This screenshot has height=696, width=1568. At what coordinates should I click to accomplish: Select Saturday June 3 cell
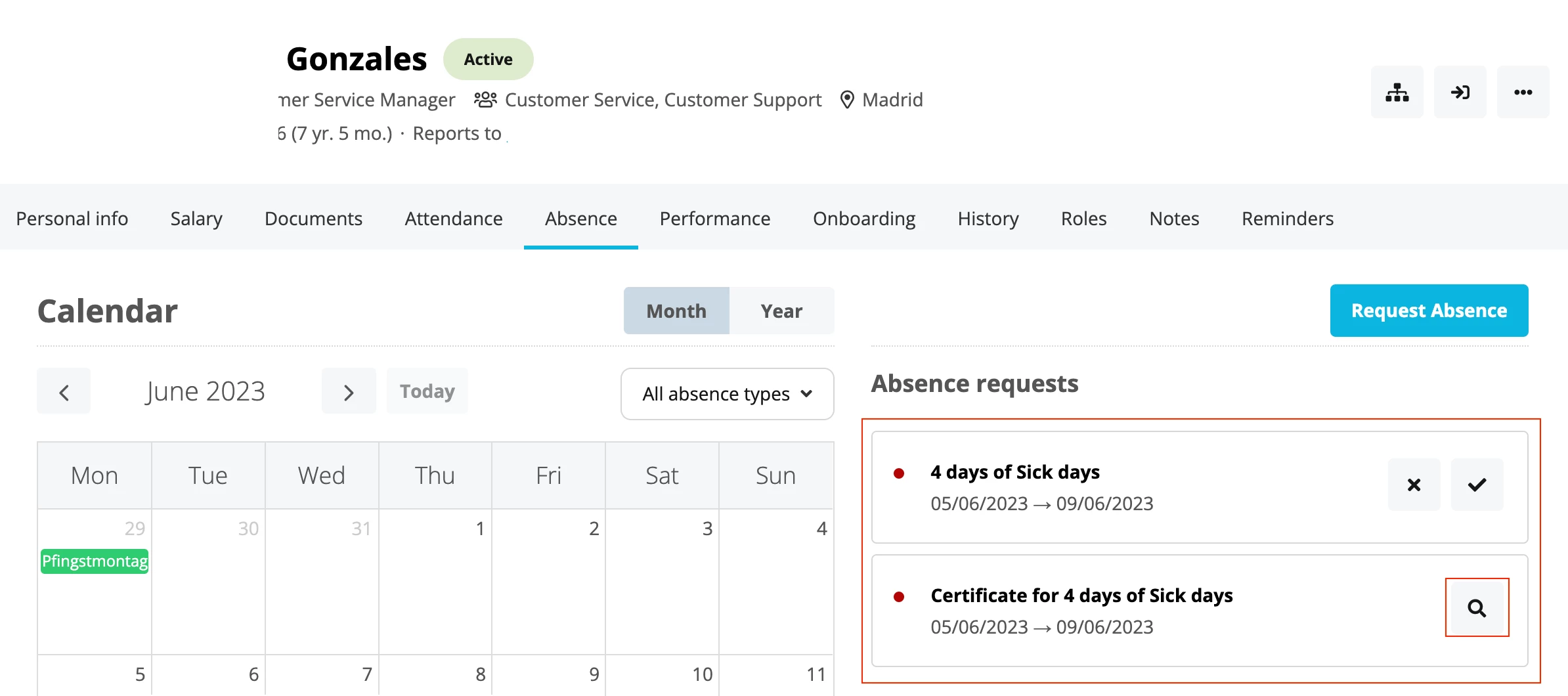(x=662, y=581)
